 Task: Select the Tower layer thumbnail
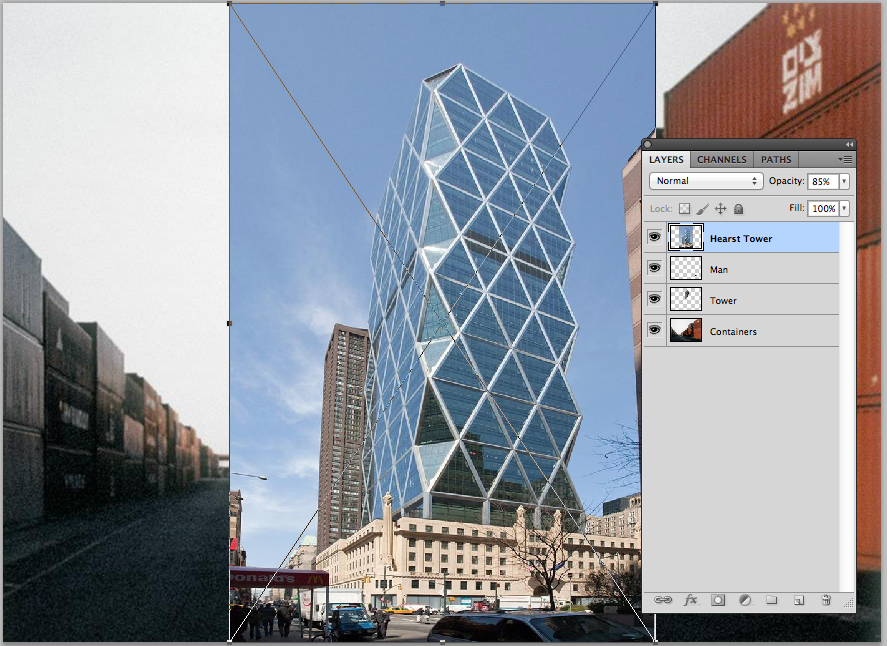coord(686,299)
